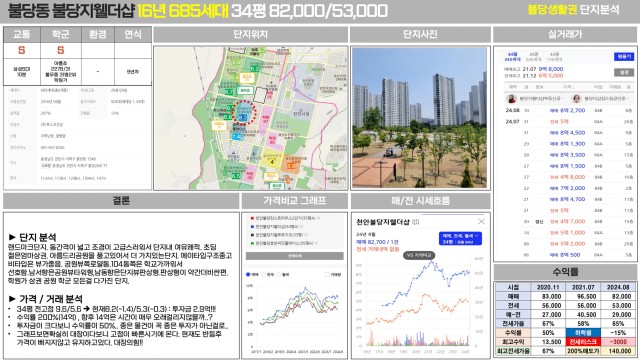The height and width of the screenshot is (361, 640).
Task: Click the blue button in transaction header
Action: (624, 56)
